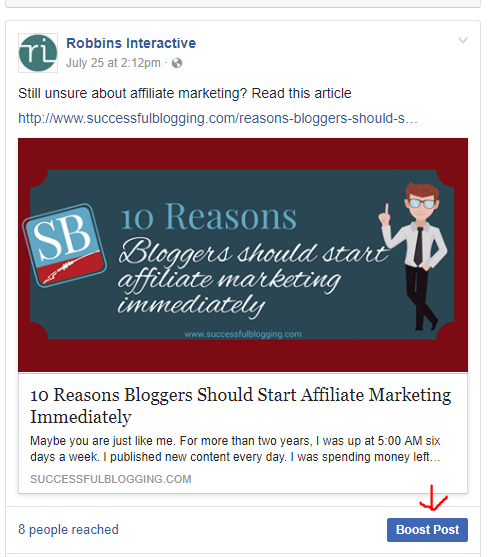
Task: Click the article description snippet text
Action: click(x=235, y=449)
